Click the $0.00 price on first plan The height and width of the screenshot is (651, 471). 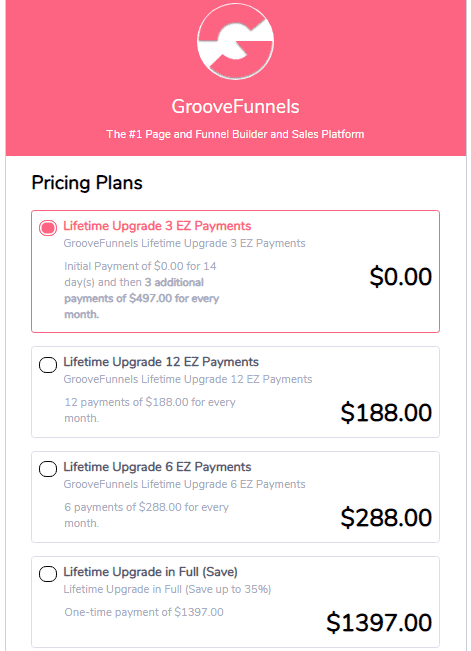(400, 277)
